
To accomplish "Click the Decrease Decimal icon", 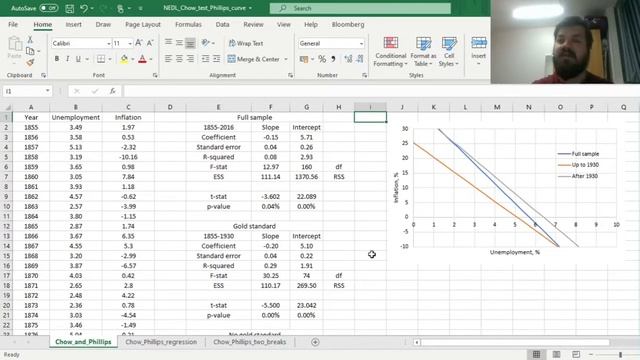I will [x=360, y=59].
